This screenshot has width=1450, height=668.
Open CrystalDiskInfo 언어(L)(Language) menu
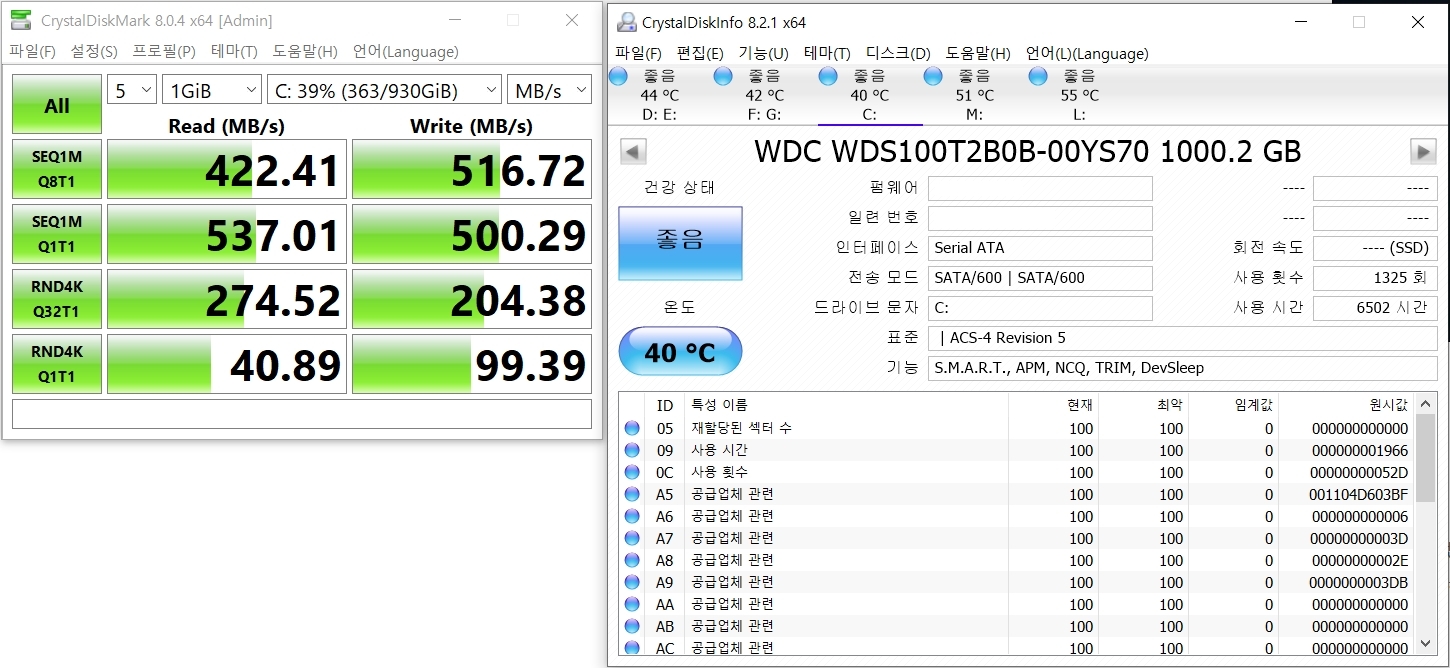click(1087, 54)
